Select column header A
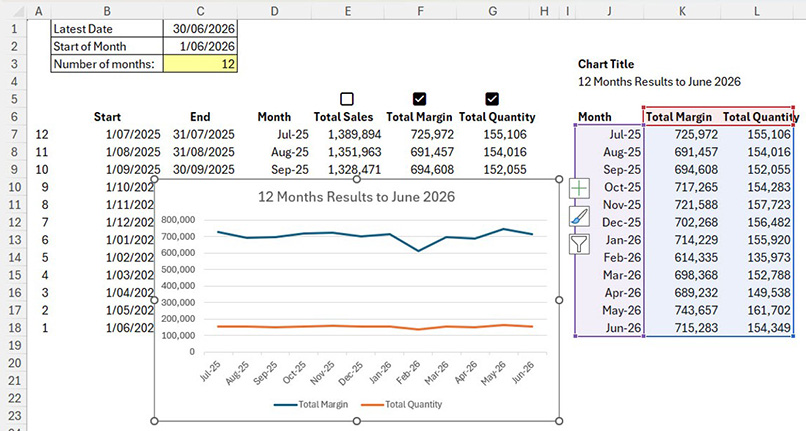 click(39, 11)
